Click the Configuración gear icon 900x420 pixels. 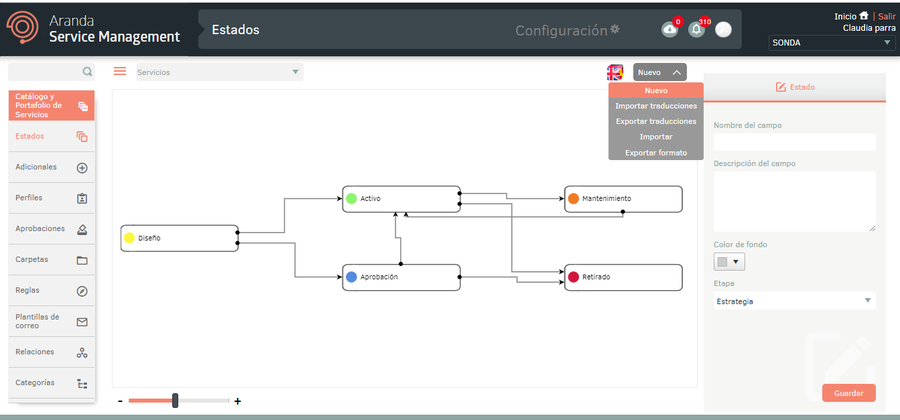tap(615, 29)
